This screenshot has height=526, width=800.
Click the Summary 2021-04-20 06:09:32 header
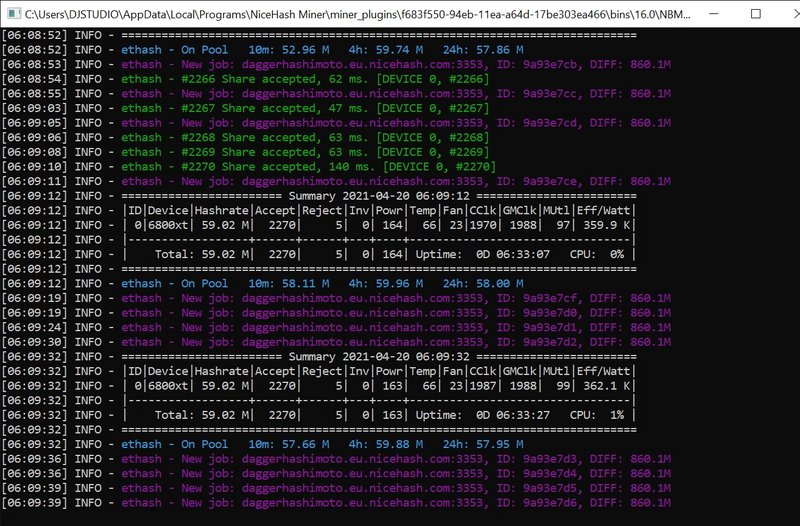pyautogui.click(x=379, y=357)
